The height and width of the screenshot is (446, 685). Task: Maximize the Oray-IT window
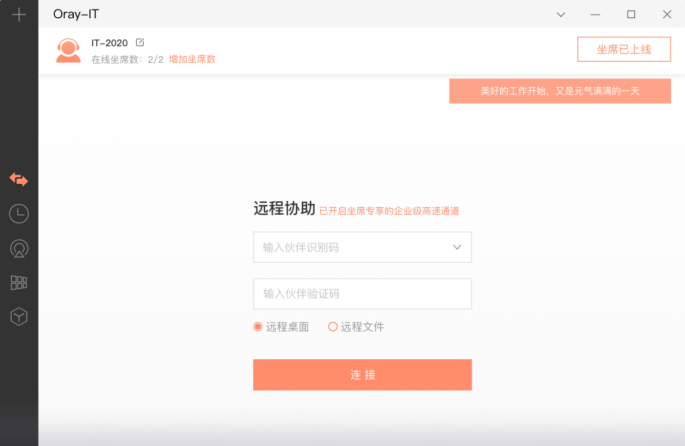631,14
